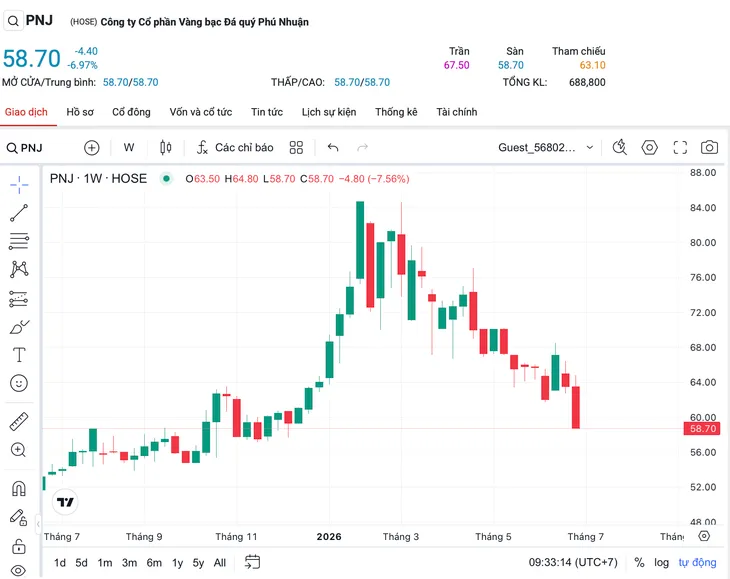Image resolution: width=730 pixels, height=579 pixels.
Task: Toggle tự động auto scale
Action: (x=697, y=563)
